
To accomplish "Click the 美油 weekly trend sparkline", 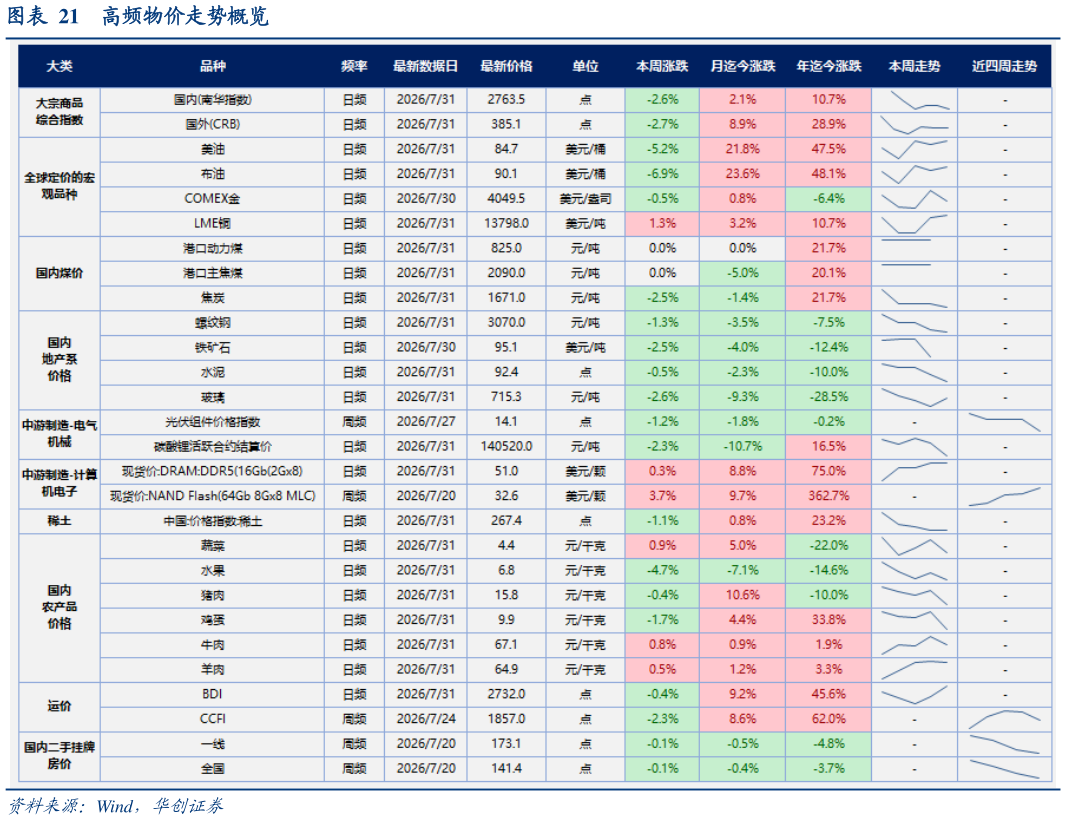I will tap(914, 150).
